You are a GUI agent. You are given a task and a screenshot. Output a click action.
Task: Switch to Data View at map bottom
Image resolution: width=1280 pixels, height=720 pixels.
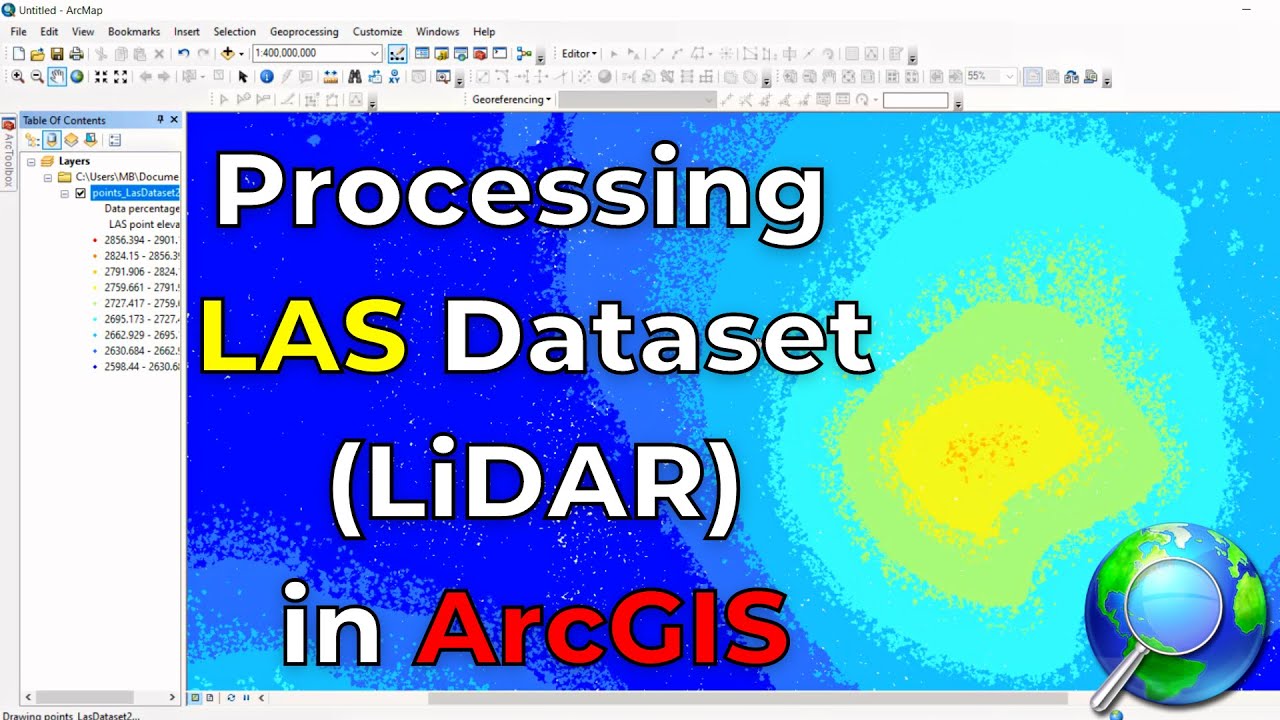coord(196,698)
